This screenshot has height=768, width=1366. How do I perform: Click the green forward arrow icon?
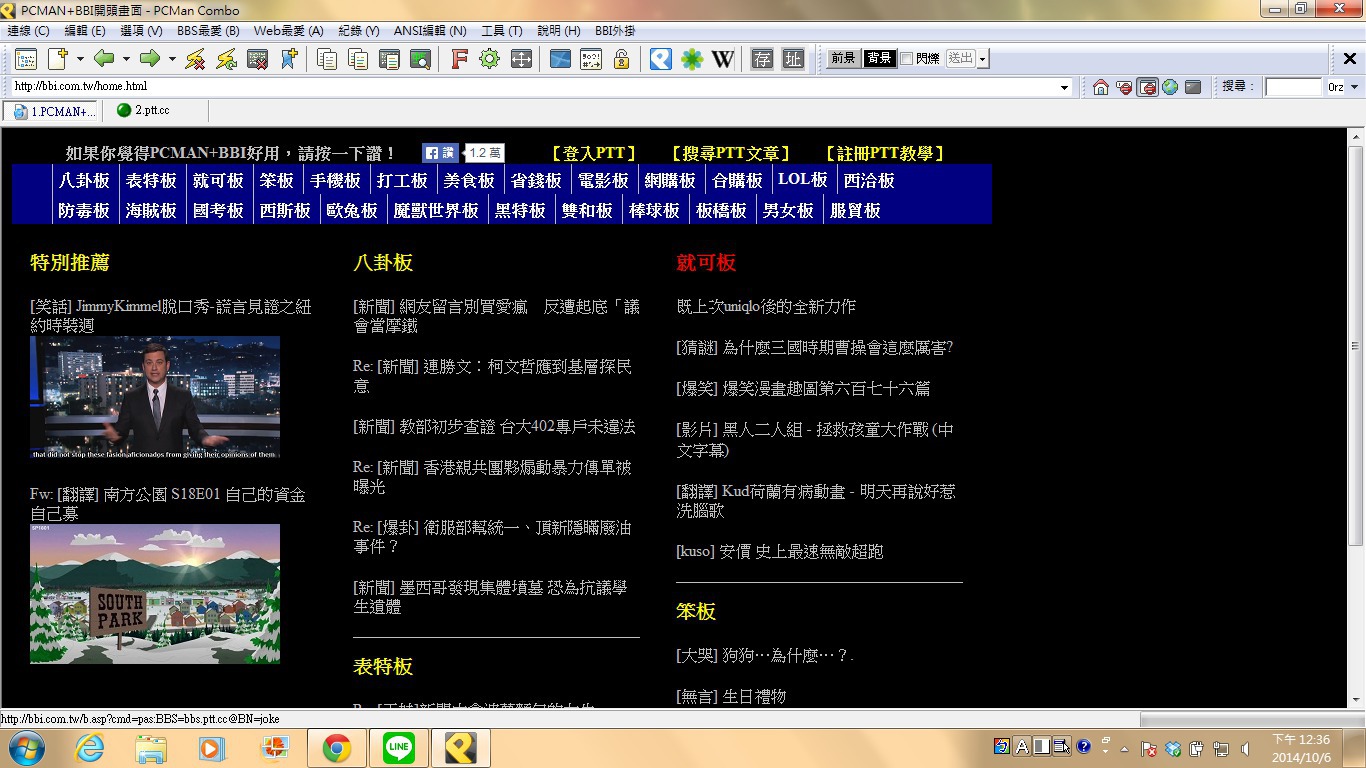[x=150, y=59]
